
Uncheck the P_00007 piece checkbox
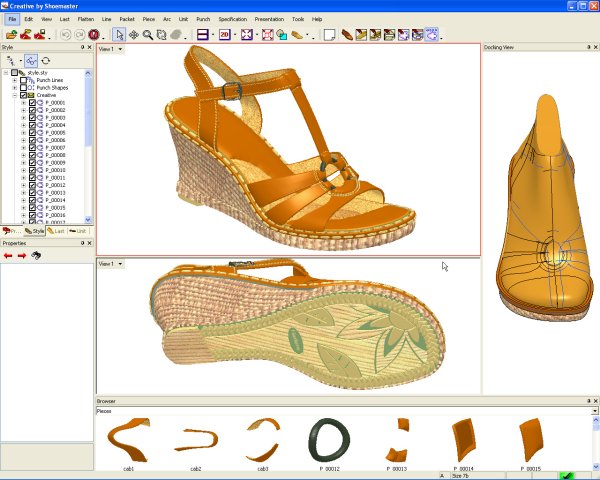(33, 148)
